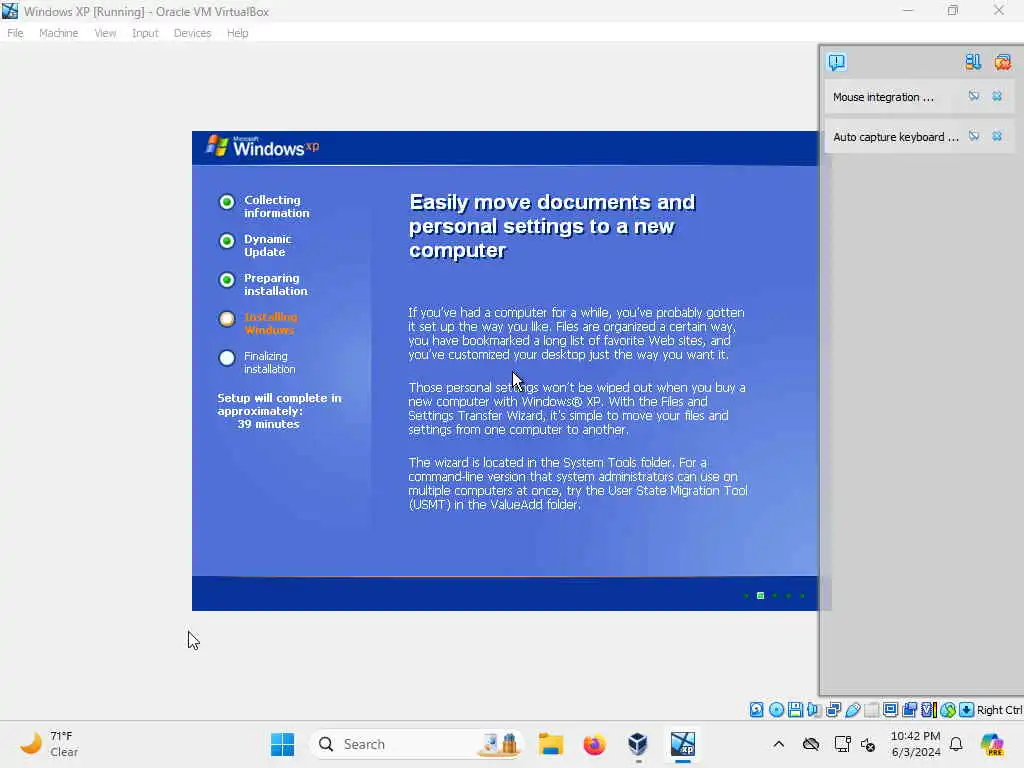Expand the Mouse integration notification message
Image resolution: width=1024 pixels, height=768 pixels.
point(883,97)
